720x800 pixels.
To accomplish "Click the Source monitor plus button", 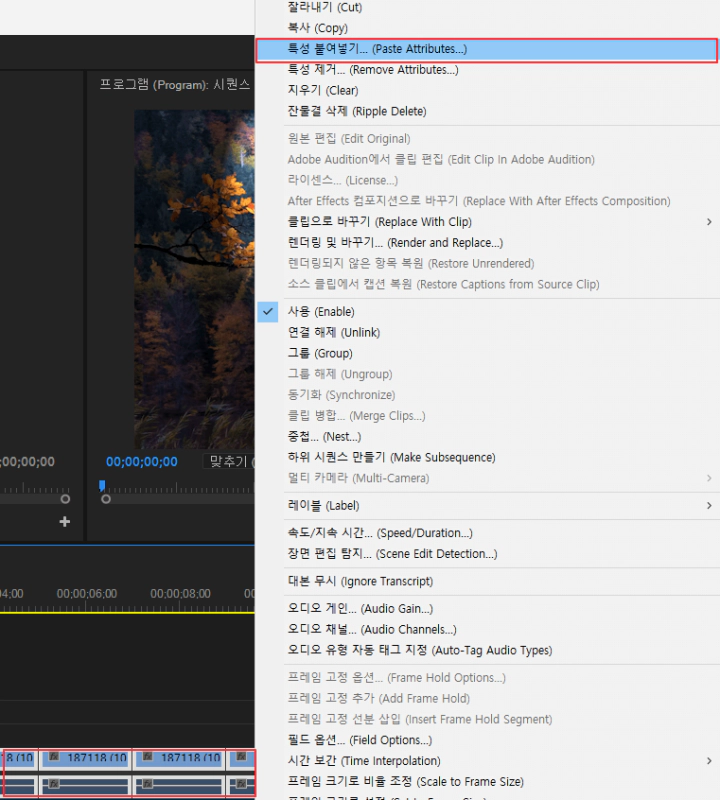I will point(65,521).
